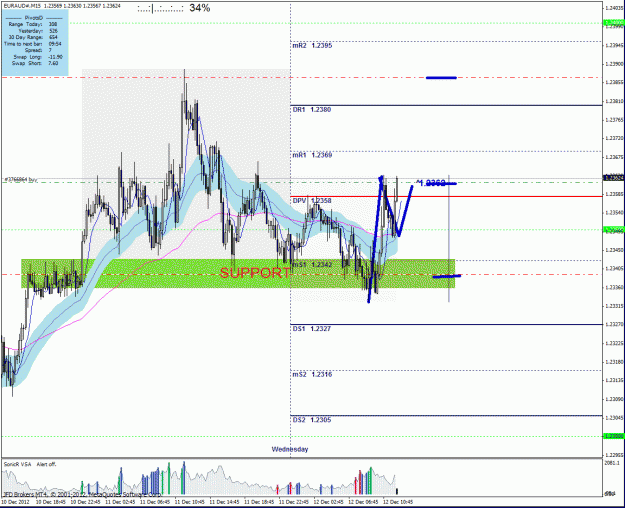Click the 11 Dec 14:45 time label
Image resolution: width=625 pixels, height=508 pixels.
224,502
